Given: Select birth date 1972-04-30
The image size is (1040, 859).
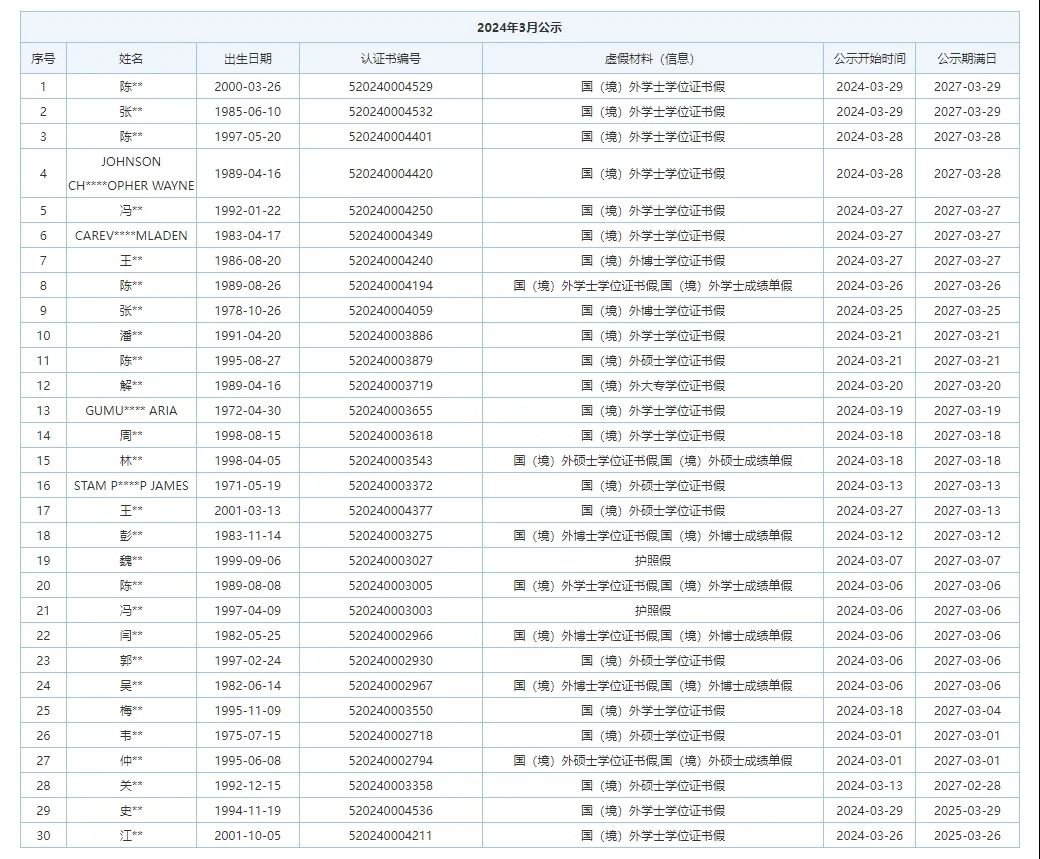Looking at the screenshot, I should tap(247, 411).
